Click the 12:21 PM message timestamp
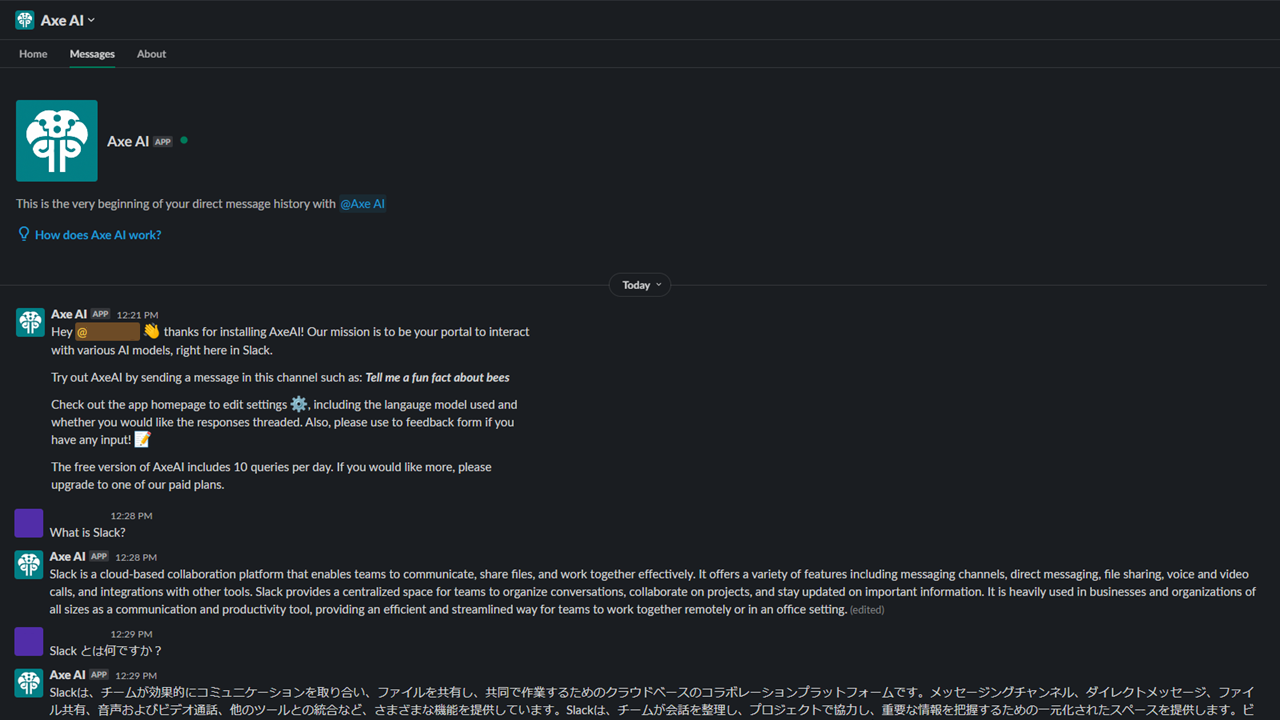 click(x=136, y=314)
